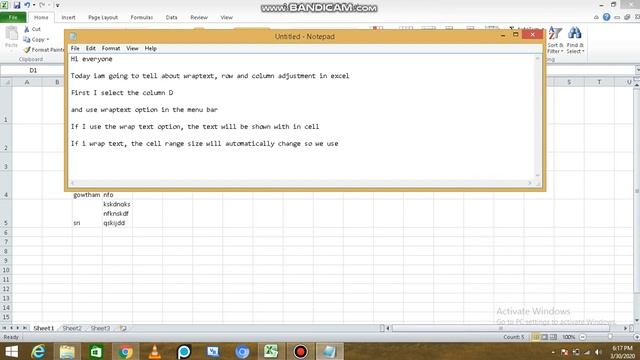Switch to Normal view in status bar
Screen dimensions: 640x360
(x=536, y=337)
